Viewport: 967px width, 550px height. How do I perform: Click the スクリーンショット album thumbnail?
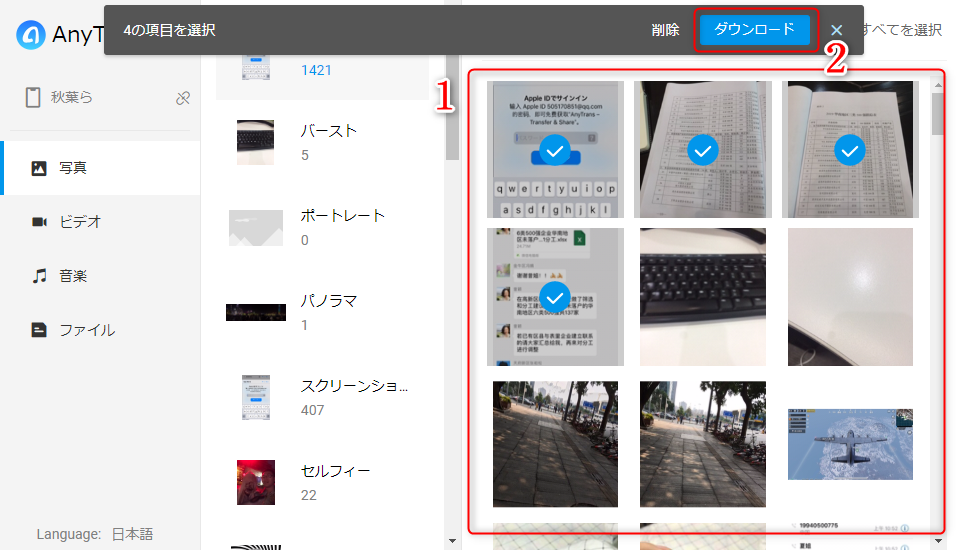point(256,398)
